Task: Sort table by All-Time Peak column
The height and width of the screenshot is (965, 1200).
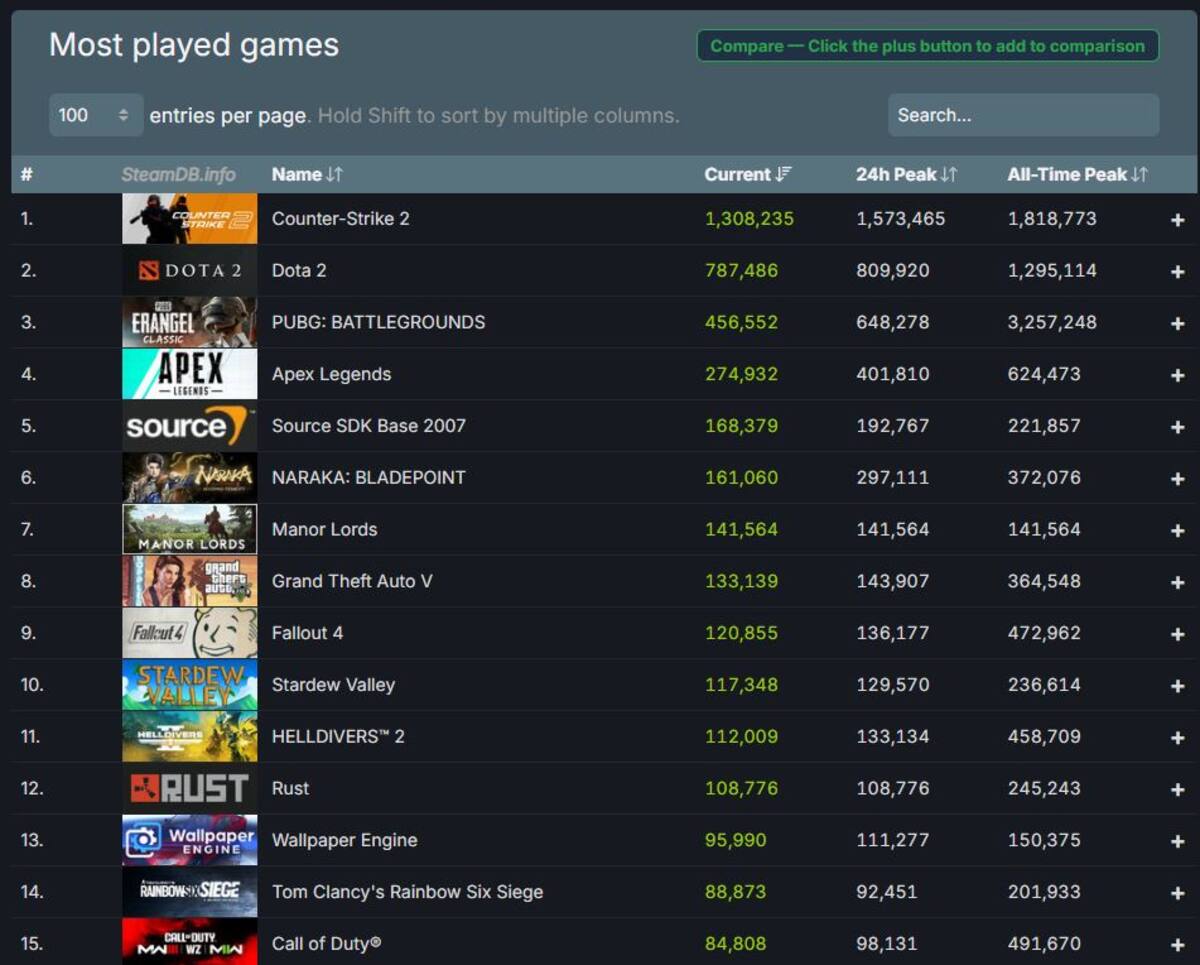Action: tap(1077, 174)
